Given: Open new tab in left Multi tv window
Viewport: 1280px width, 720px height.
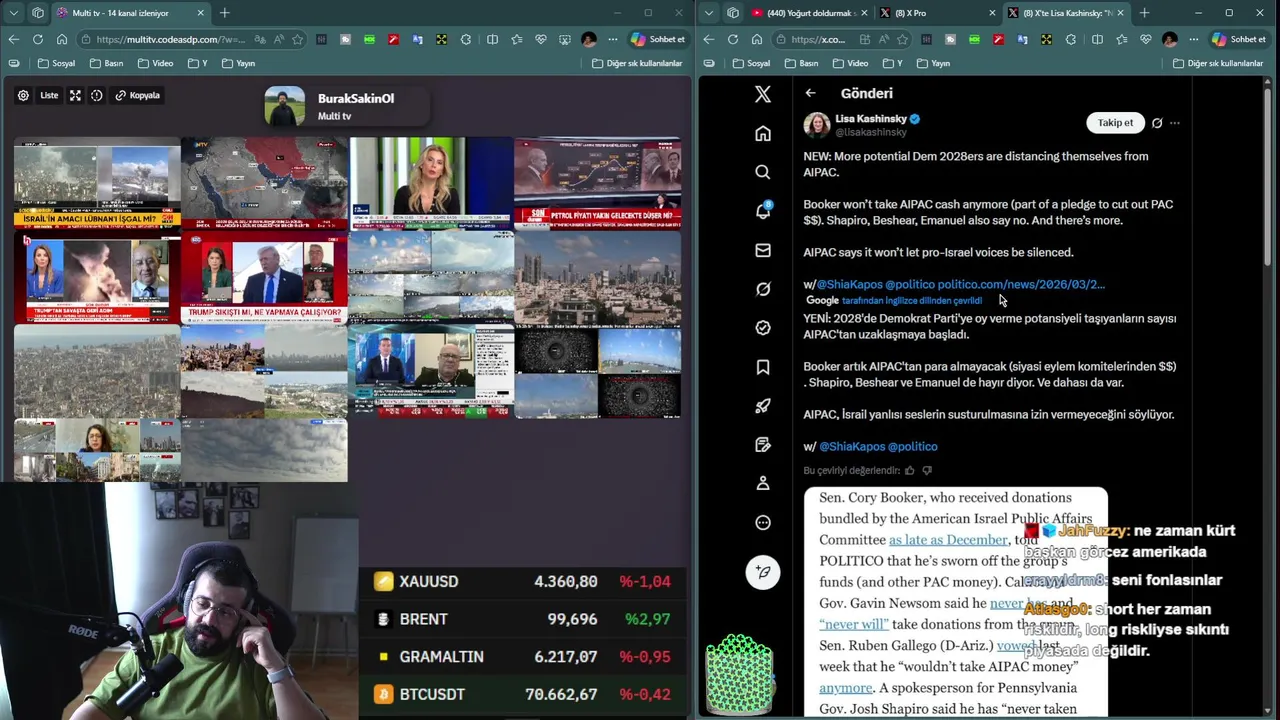Looking at the screenshot, I should (224, 13).
